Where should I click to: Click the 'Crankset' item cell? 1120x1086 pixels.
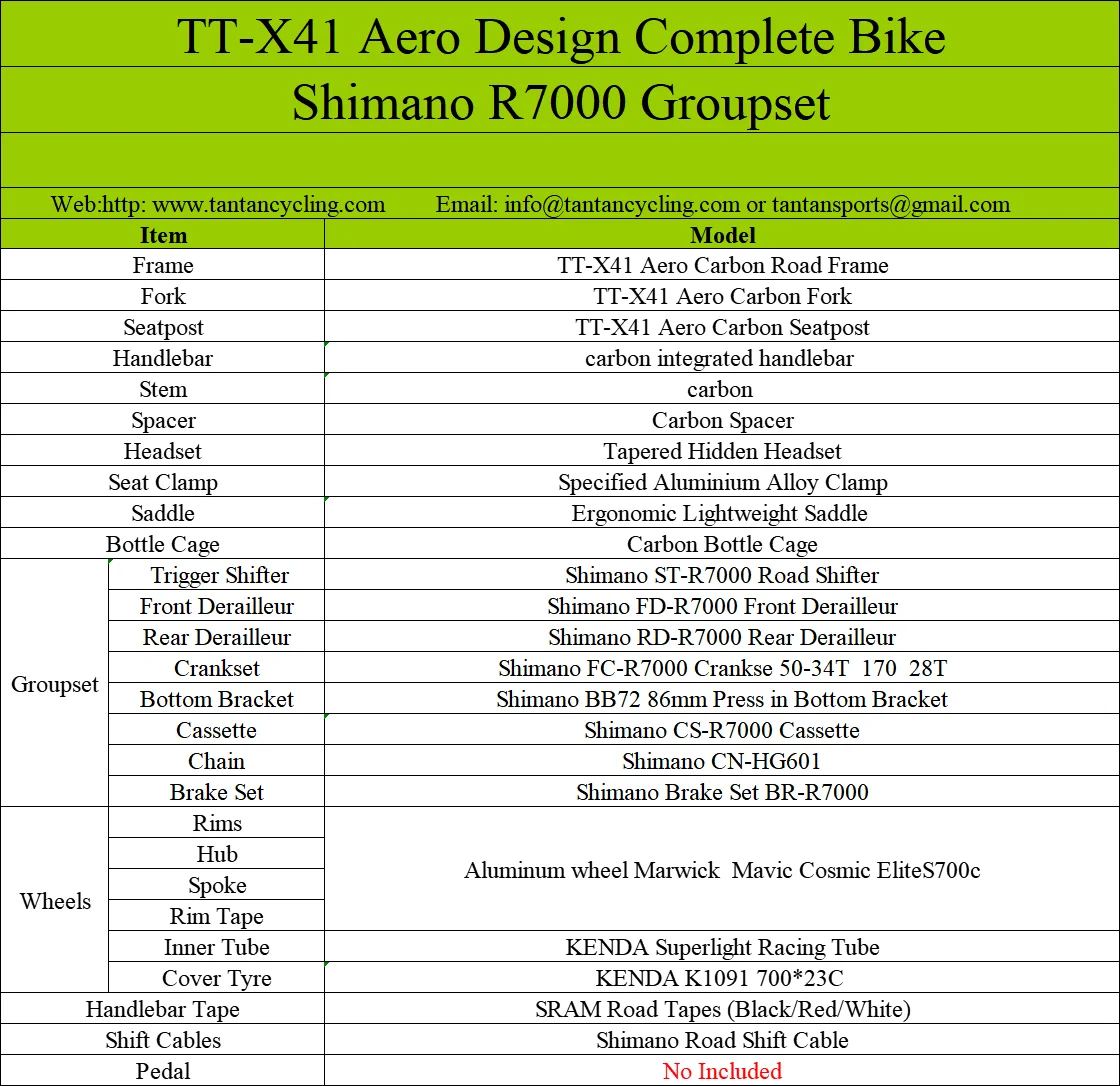[x=216, y=668]
